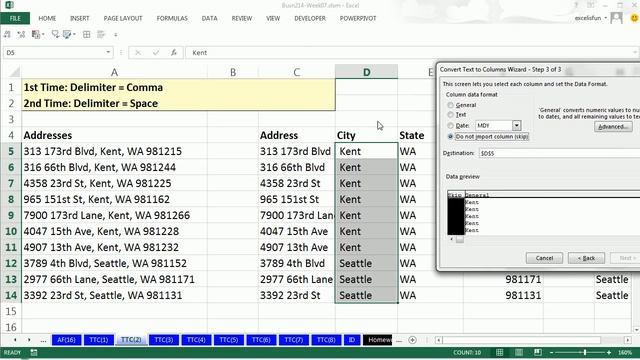This screenshot has width=640, height=360.
Task: Click previous sheet tab scroll arrow
Action: tap(15, 340)
